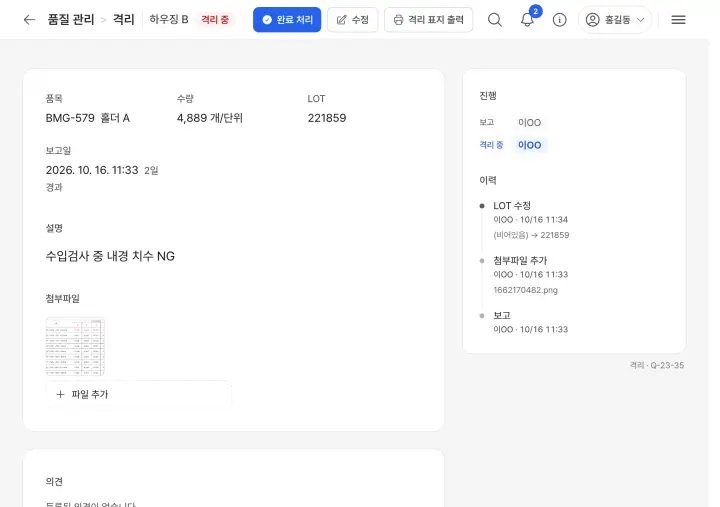Select the 격리 breadcrumb item
Screen dimensions: 720x507
(x=124, y=19)
